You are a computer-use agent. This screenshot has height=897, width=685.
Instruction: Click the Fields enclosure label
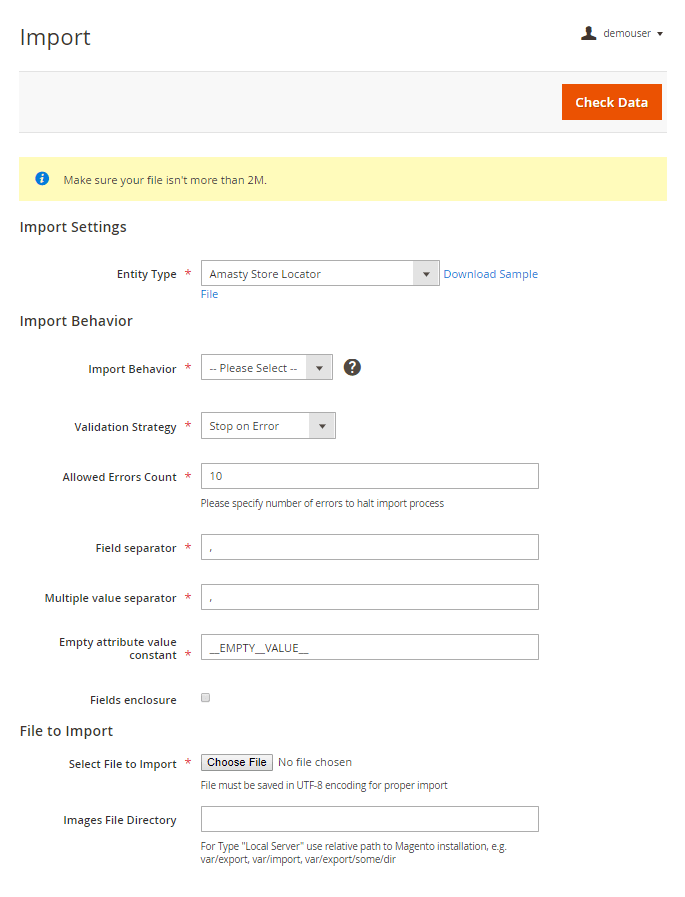[x=133, y=700]
